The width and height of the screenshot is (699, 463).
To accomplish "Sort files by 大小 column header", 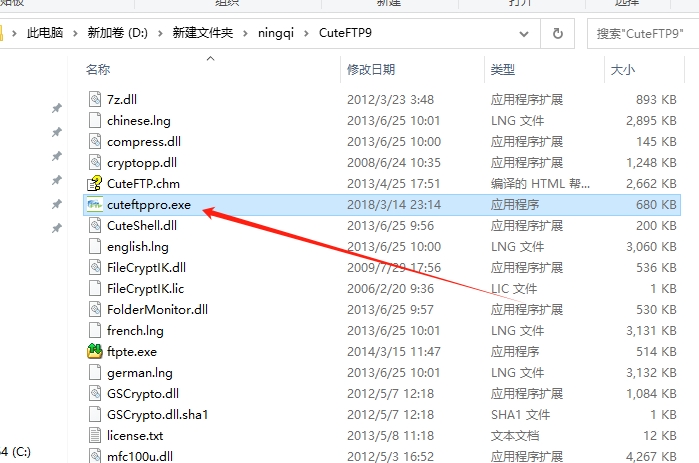I will coord(622,70).
